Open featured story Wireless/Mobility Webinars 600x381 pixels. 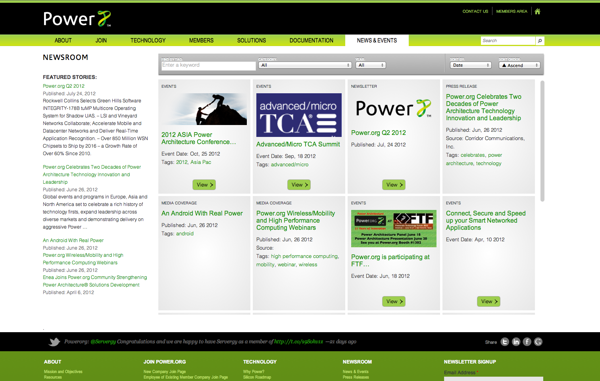[83, 259]
